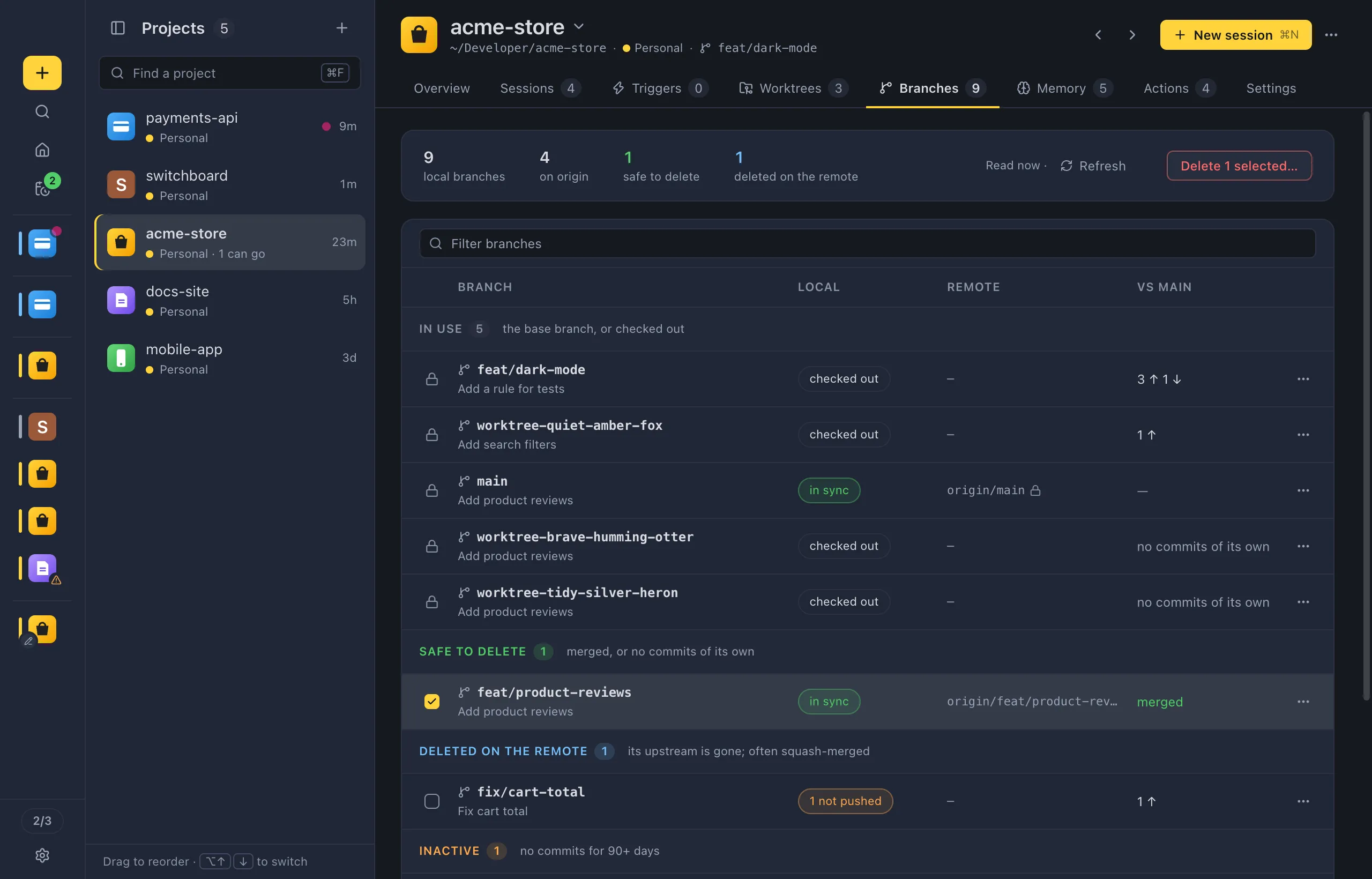Image resolution: width=1372 pixels, height=879 pixels.
Task: Expand the acme-store project dropdown chevron
Action: point(579,26)
